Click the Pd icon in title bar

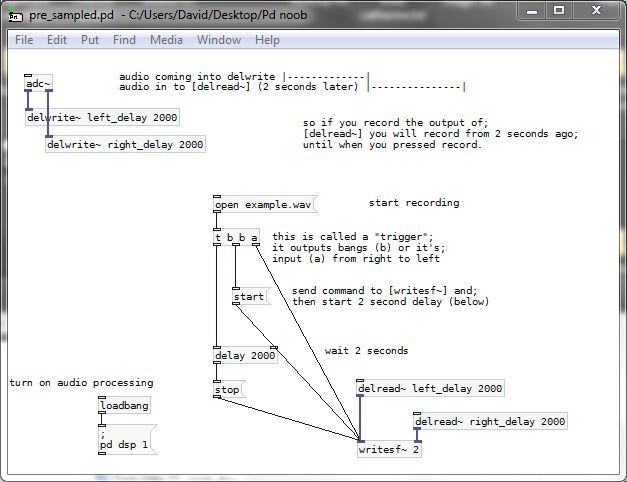16,16
